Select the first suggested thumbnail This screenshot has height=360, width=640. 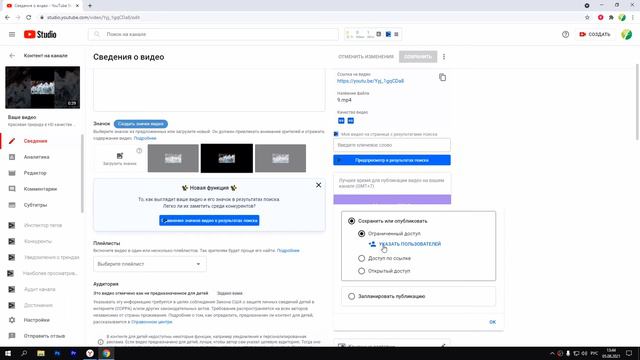coord(173,158)
